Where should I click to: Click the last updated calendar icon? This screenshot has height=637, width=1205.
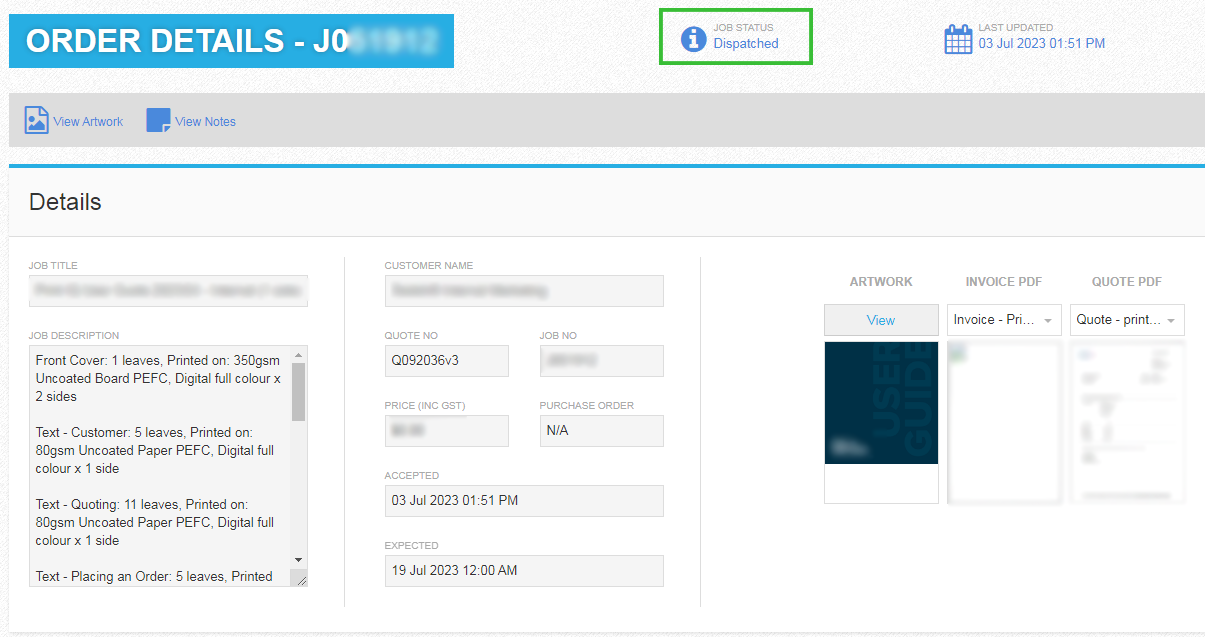coord(958,39)
